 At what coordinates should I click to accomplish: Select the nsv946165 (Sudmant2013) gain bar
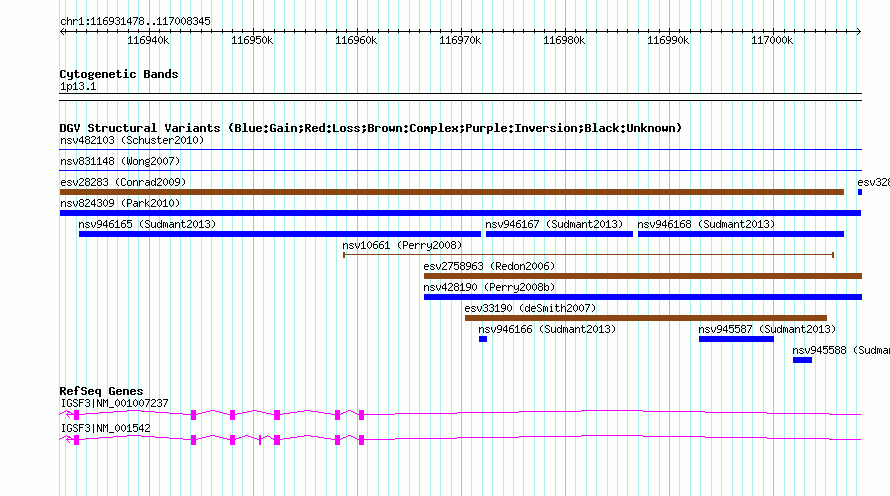click(x=280, y=234)
